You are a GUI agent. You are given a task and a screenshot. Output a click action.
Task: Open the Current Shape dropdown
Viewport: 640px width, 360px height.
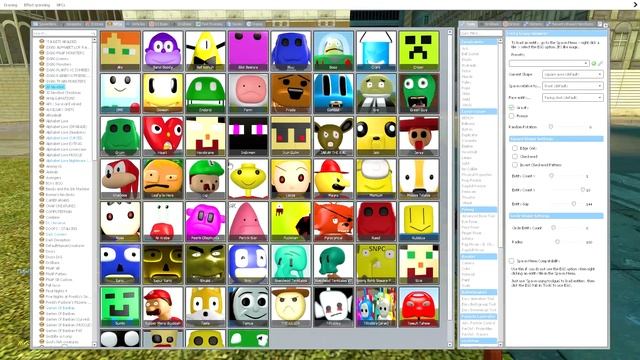coord(572,74)
